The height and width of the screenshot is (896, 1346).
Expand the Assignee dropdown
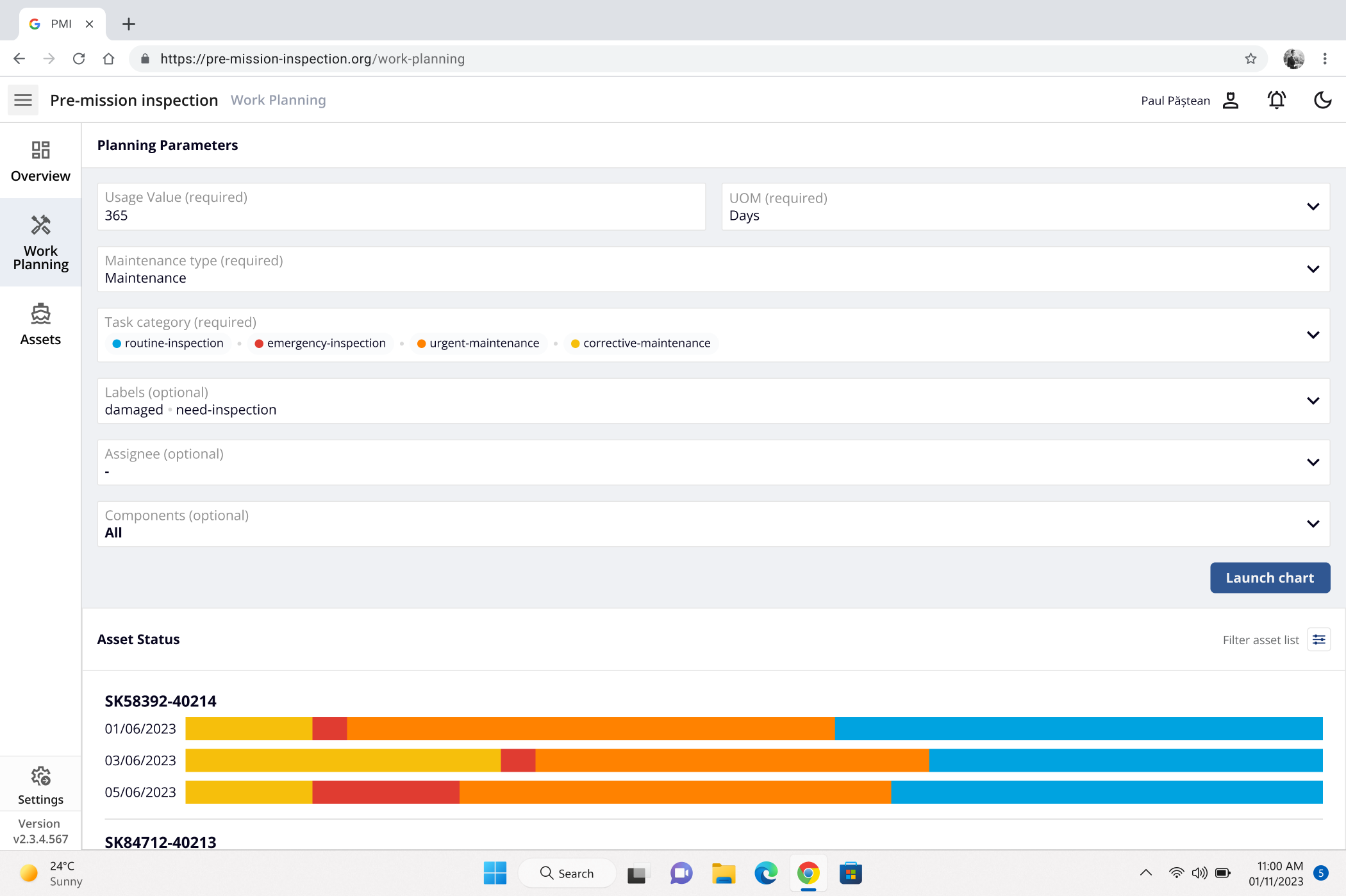pyautogui.click(x=1313, y=462)
